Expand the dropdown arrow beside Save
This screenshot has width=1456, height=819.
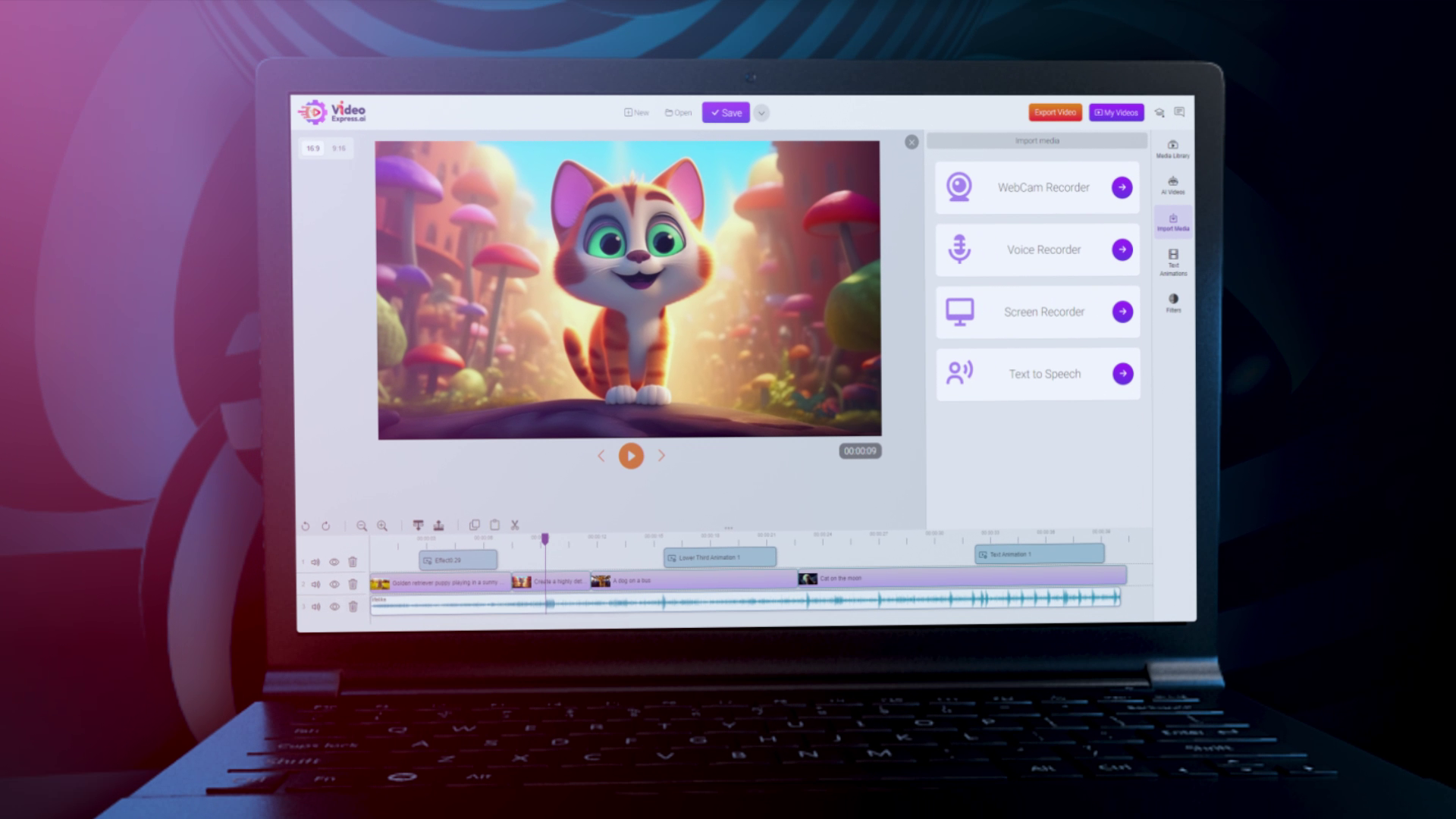pos(761,113)
